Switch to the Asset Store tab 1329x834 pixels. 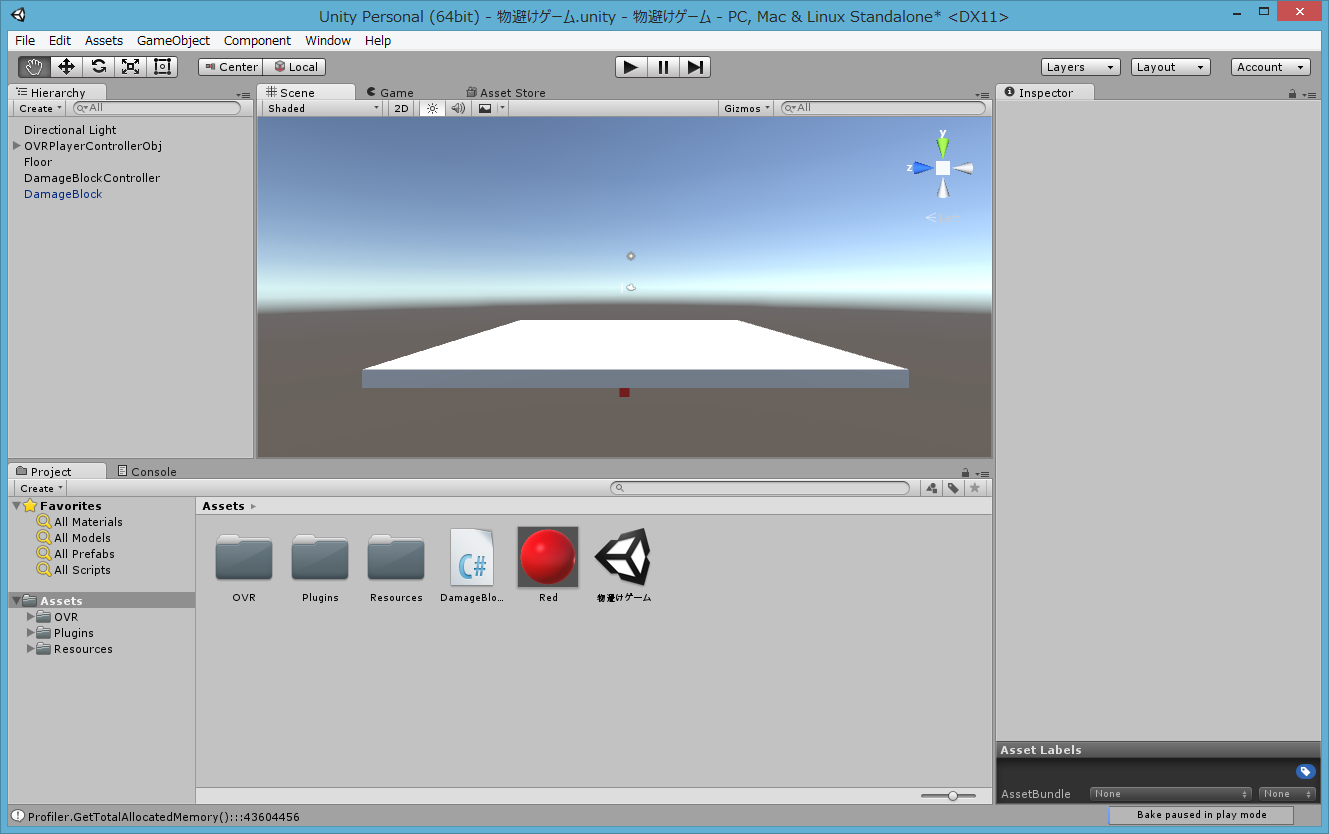coord(506,92)
